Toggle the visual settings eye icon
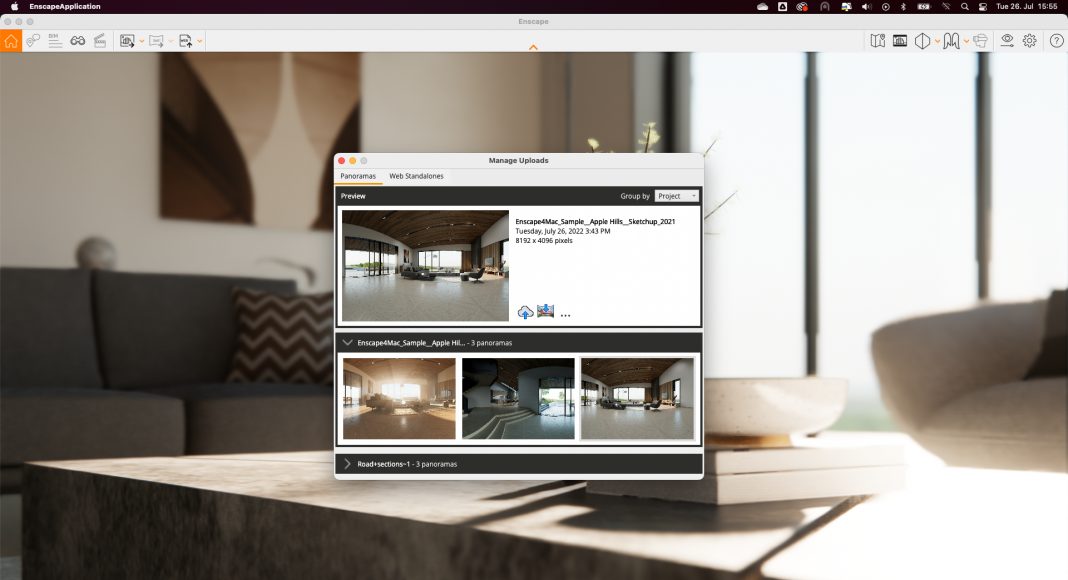 pos(1007,41)
